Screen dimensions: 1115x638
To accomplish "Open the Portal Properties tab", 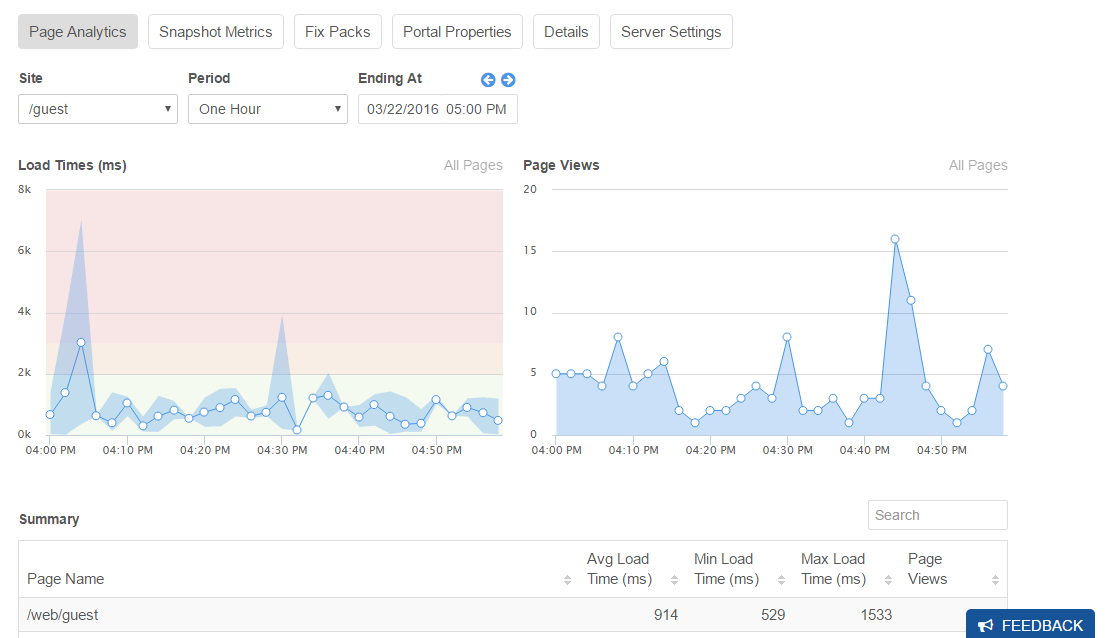I will pos(457,32).
